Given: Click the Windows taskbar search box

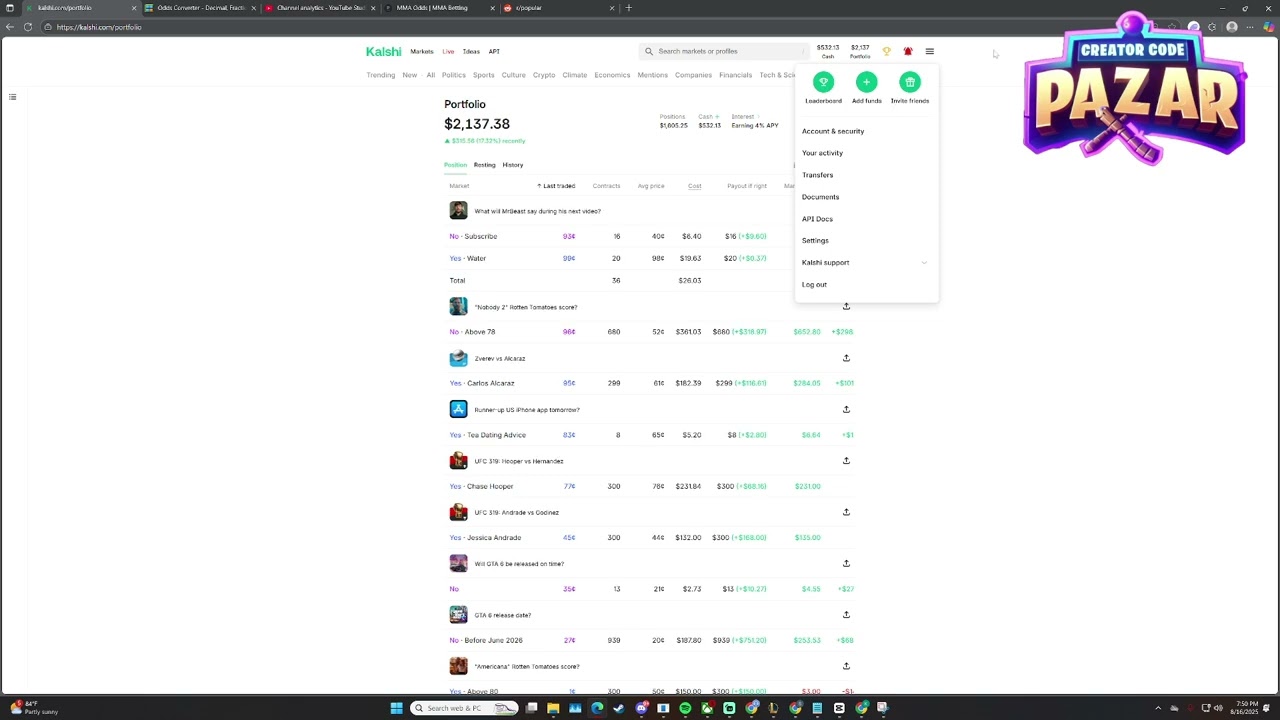Looking at the screenshot, I should tap(465, 708).
